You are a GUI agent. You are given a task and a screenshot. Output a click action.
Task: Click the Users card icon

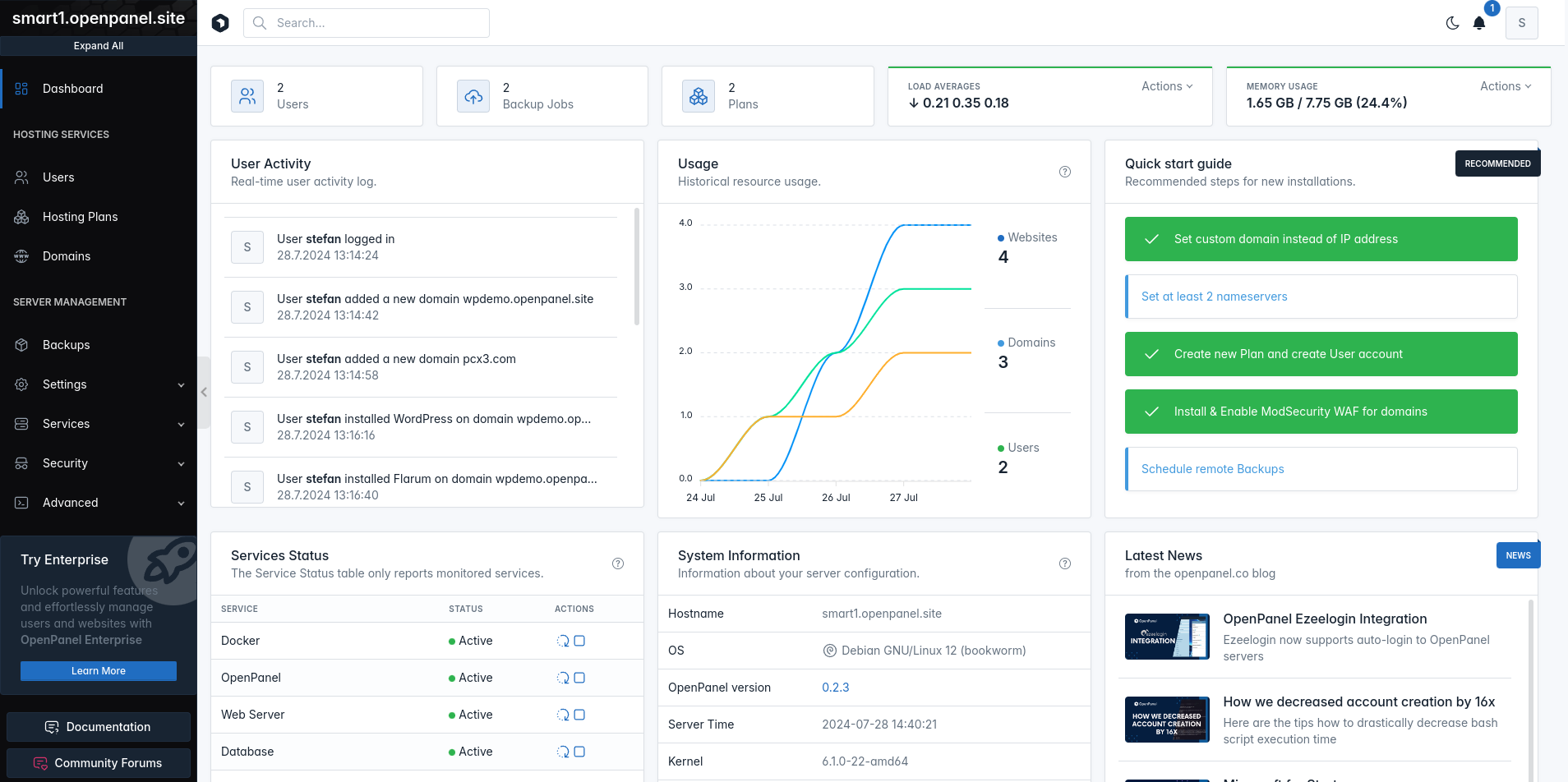[247, 96]
